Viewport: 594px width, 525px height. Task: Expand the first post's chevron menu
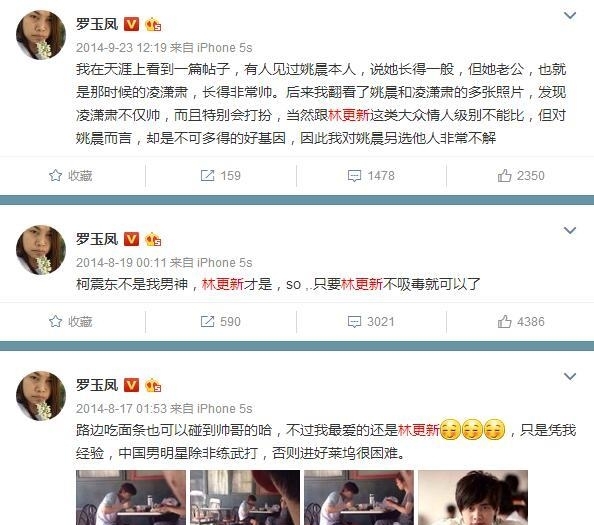coord(570,16)
